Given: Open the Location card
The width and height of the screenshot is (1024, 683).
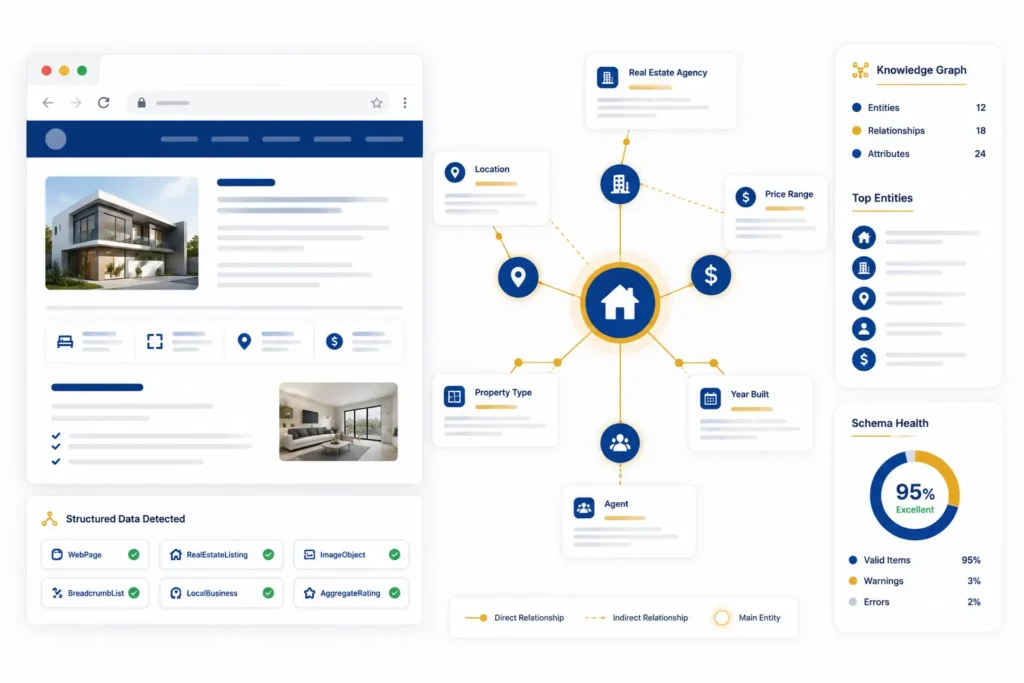Looking at the screenshot, I should pos(491,188).
